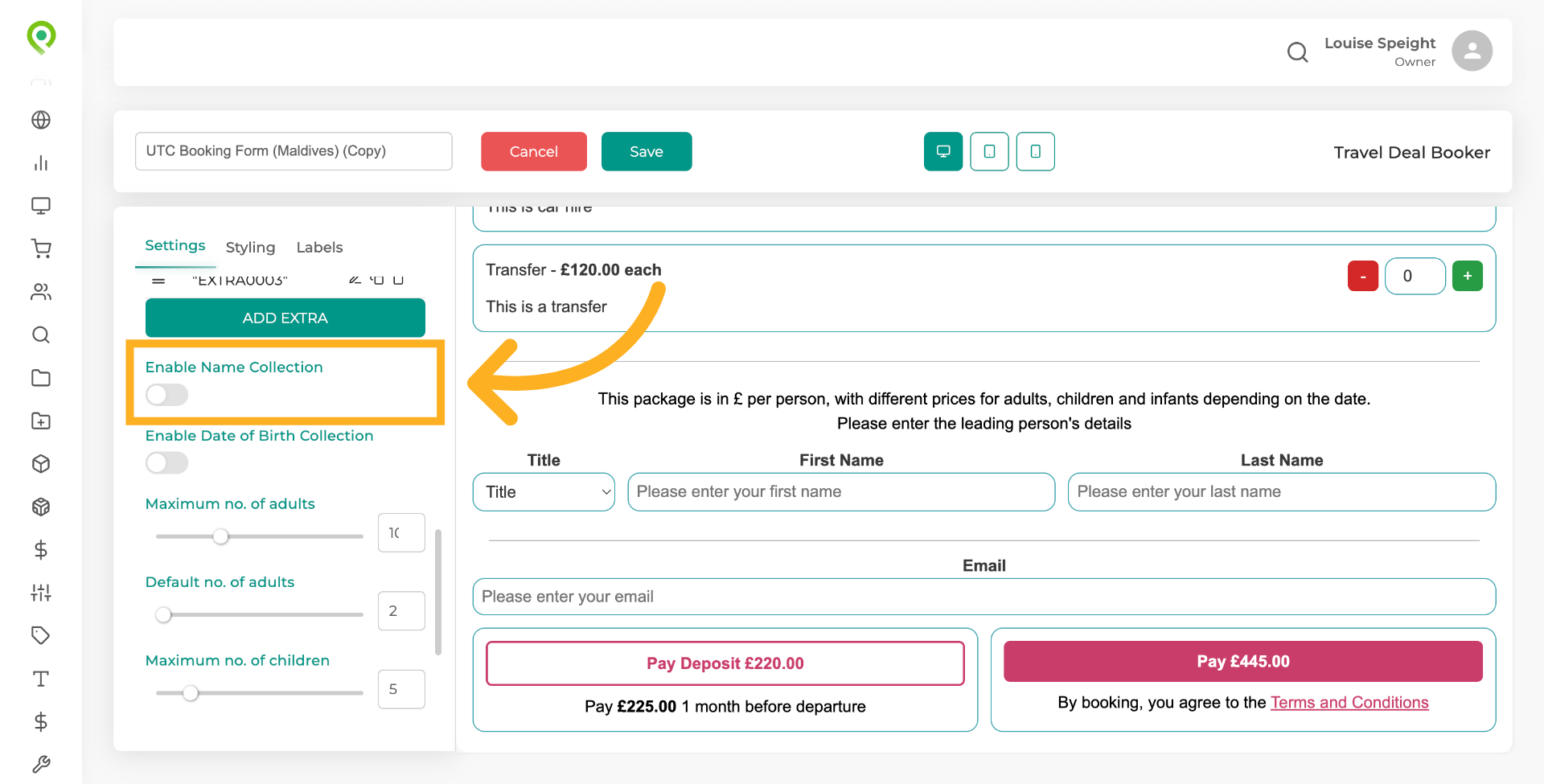Screen dimensions: 1544x784
Task: Open the tag icon in sidebar
Action: [x=41, y=635]
